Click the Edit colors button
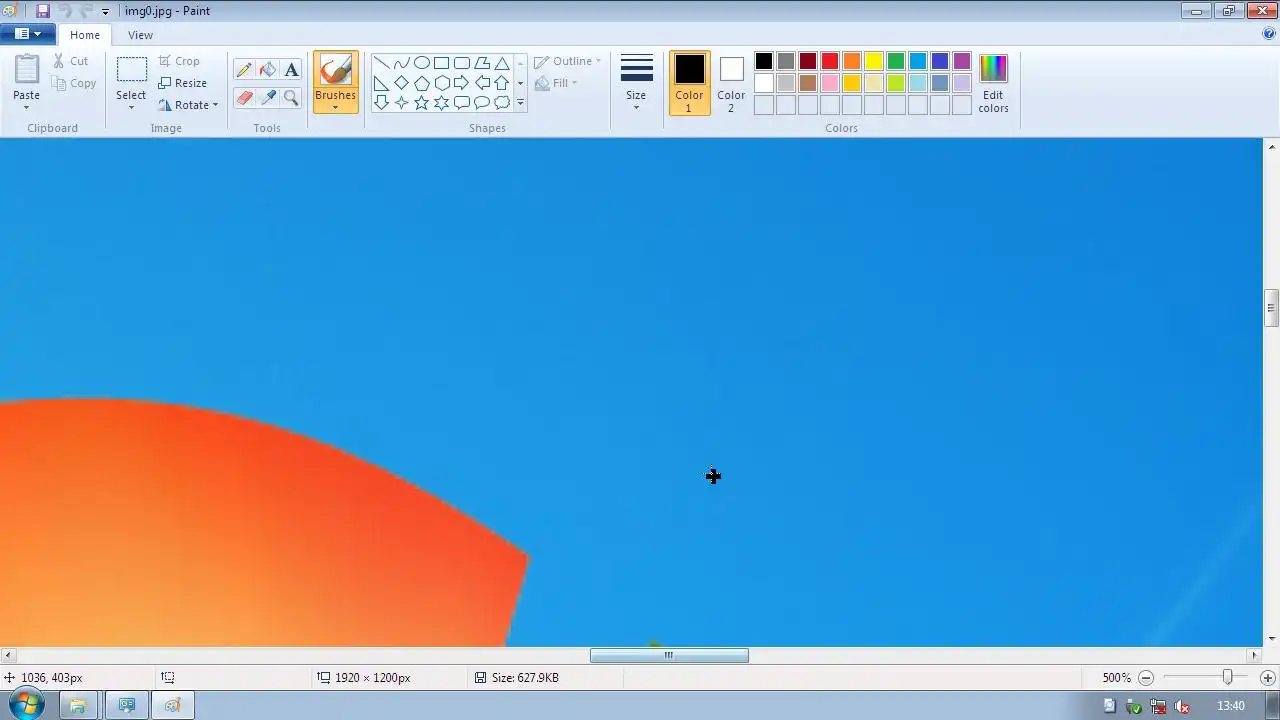This screenshot has height=720, width=1280. pyautogui.click(x=993, y=84)
